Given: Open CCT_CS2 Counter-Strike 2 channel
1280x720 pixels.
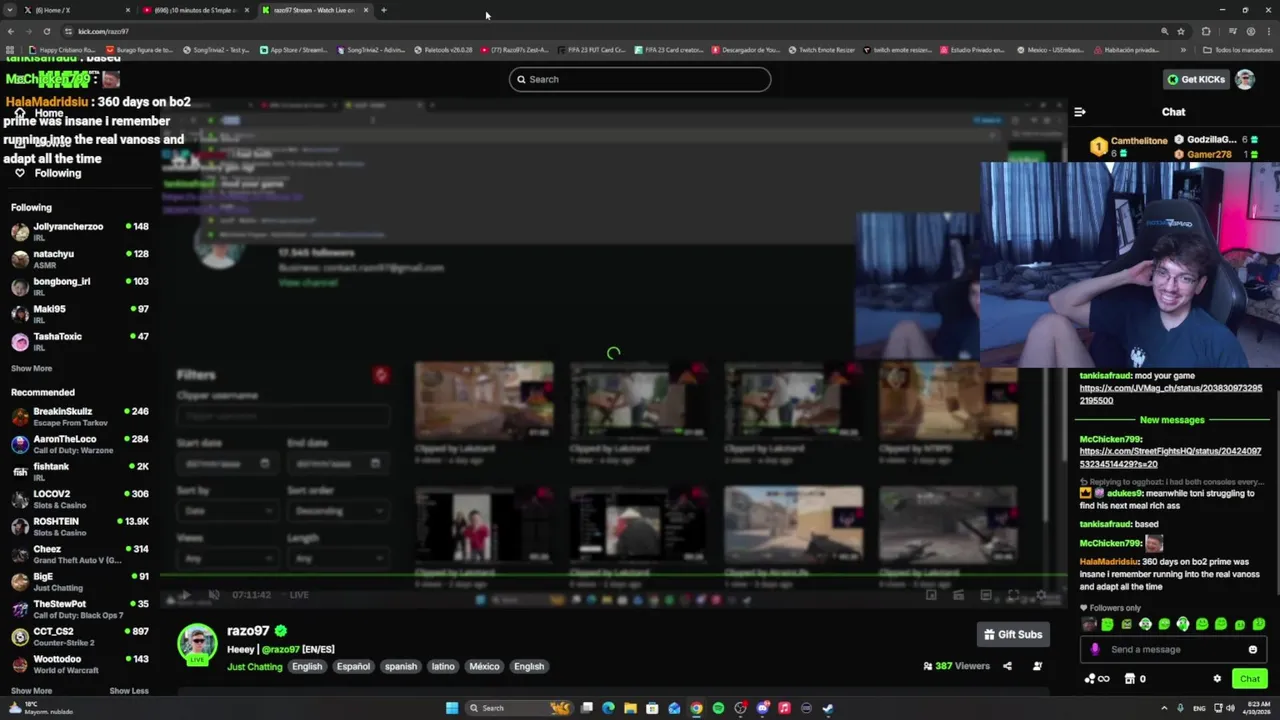Looking at the screenshot, I should 80,636.
